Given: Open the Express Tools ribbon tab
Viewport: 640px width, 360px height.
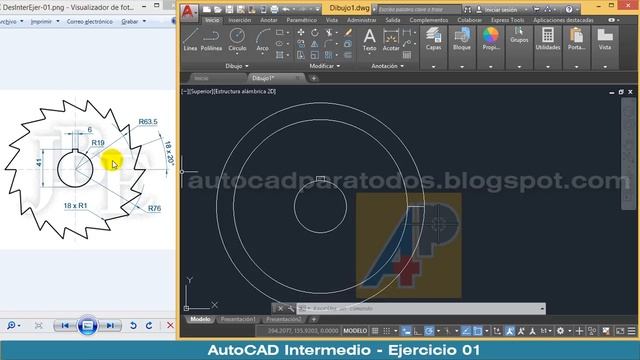Looking at the screenshot, I should click(x=507, y=20).
